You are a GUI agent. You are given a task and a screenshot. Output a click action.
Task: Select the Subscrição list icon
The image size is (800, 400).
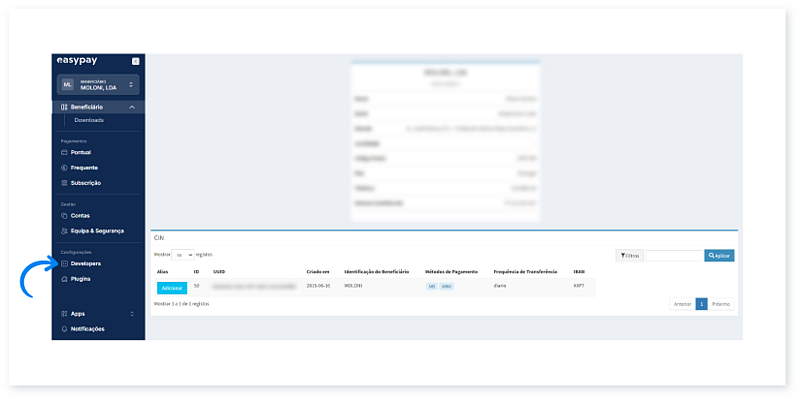point(65,183)
